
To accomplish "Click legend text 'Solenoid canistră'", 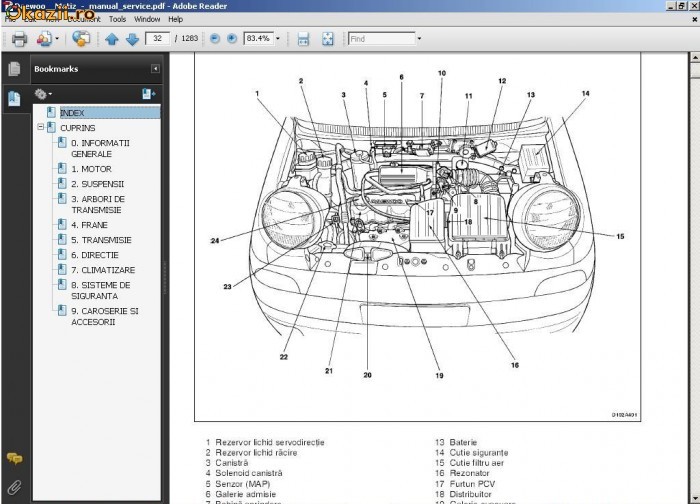I will click(x=249, y=473).
